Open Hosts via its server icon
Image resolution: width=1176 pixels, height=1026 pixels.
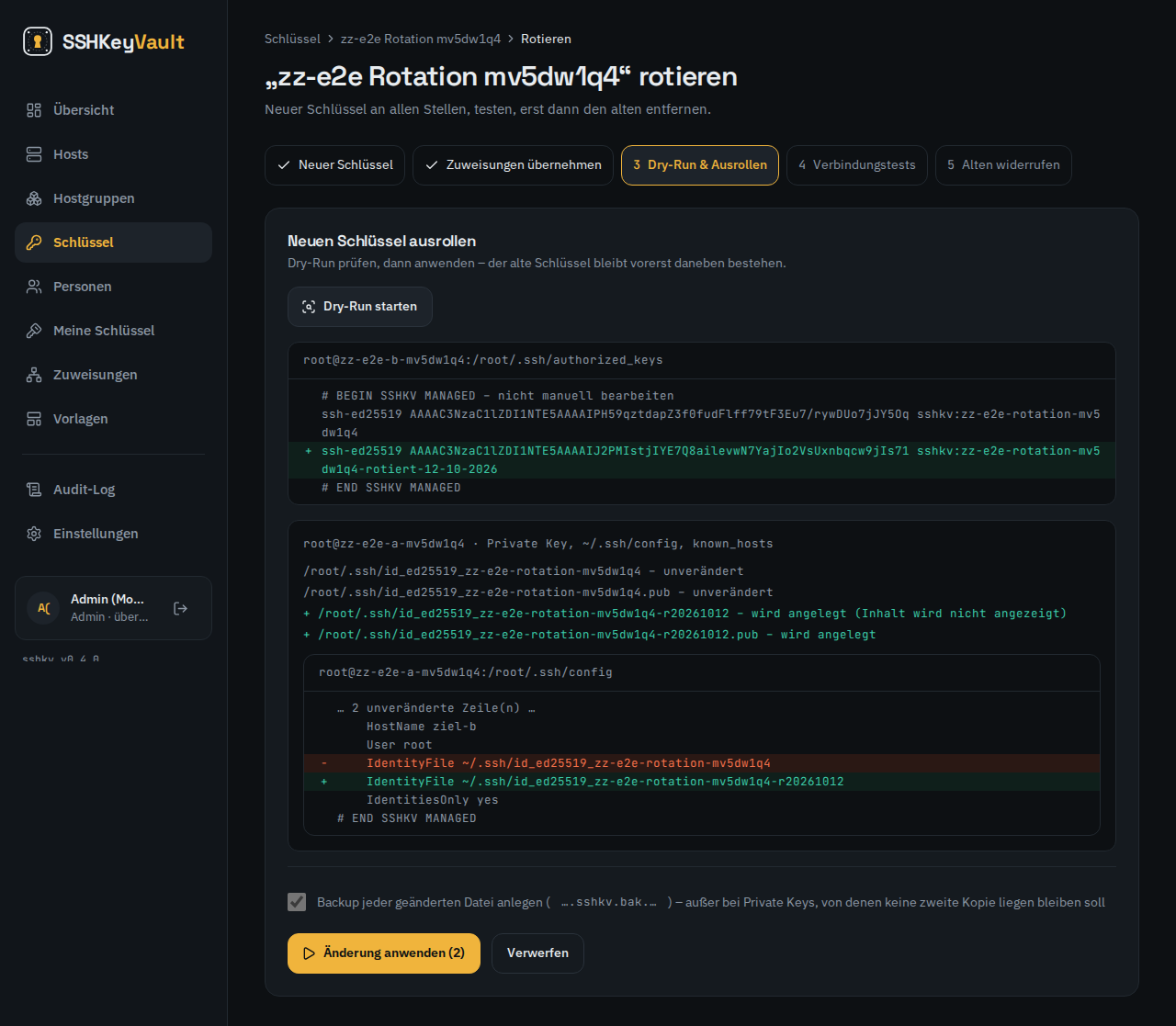point(34,154)
